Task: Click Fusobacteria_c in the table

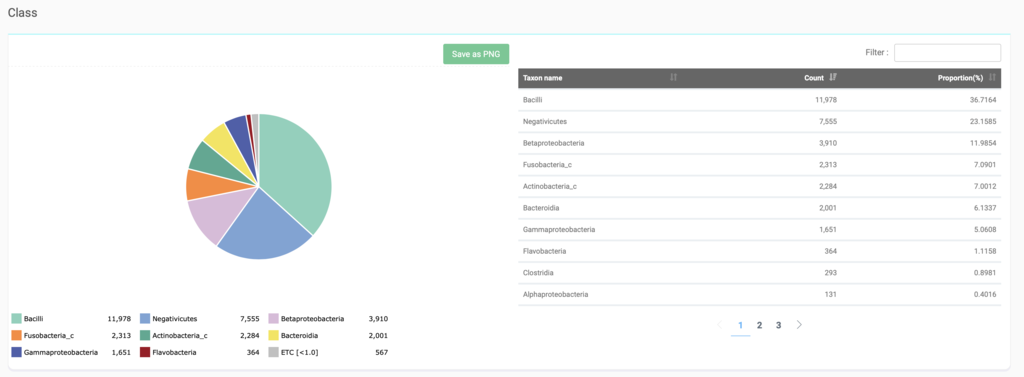Action: [x=547, y=165]
